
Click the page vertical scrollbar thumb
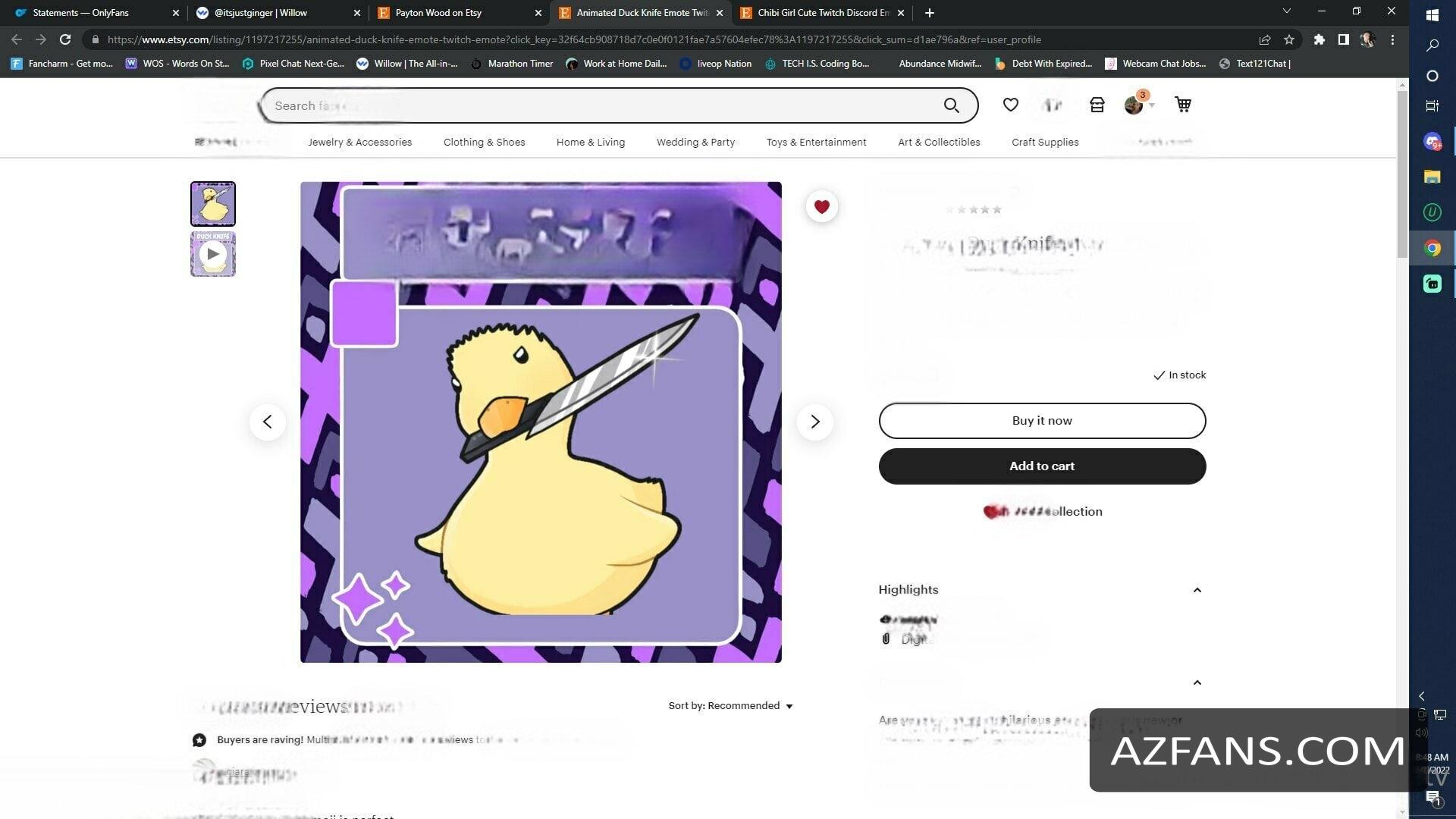1402,174
